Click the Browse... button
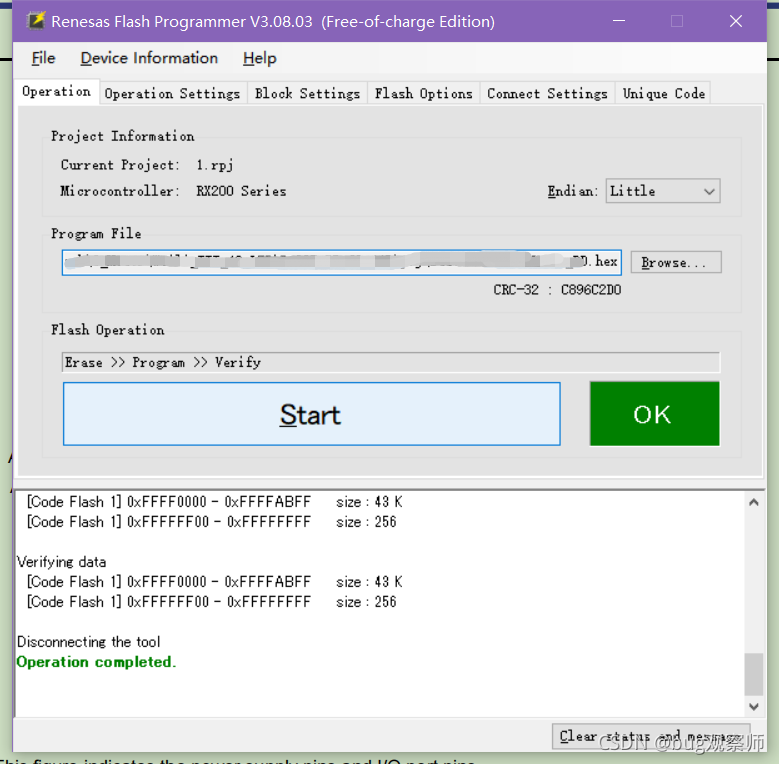The image size is (779, 764). (676, 262)
